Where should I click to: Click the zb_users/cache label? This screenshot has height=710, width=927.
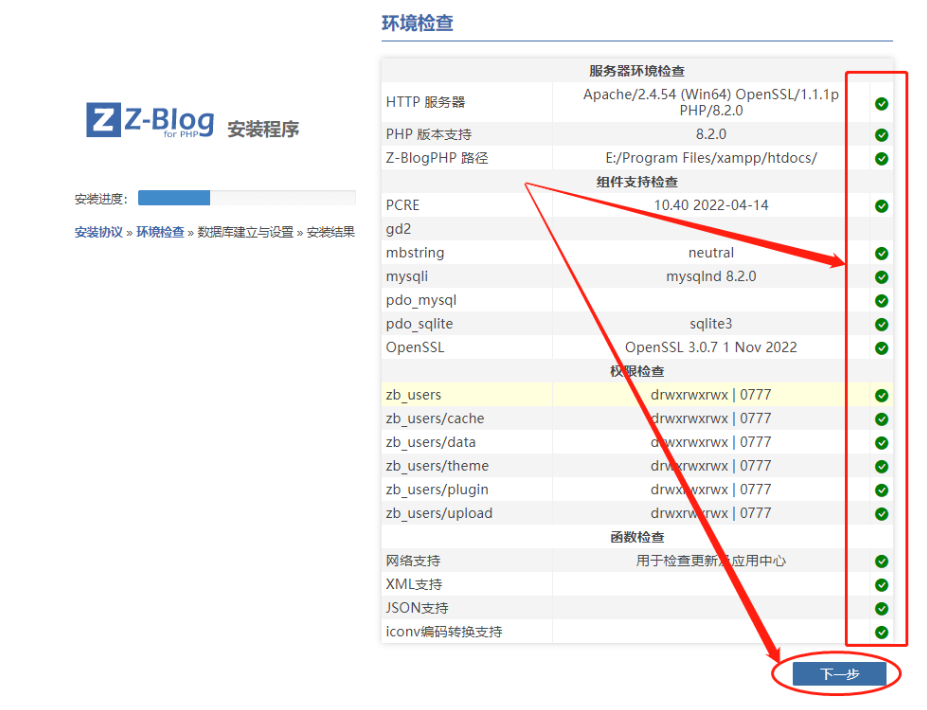435,419
